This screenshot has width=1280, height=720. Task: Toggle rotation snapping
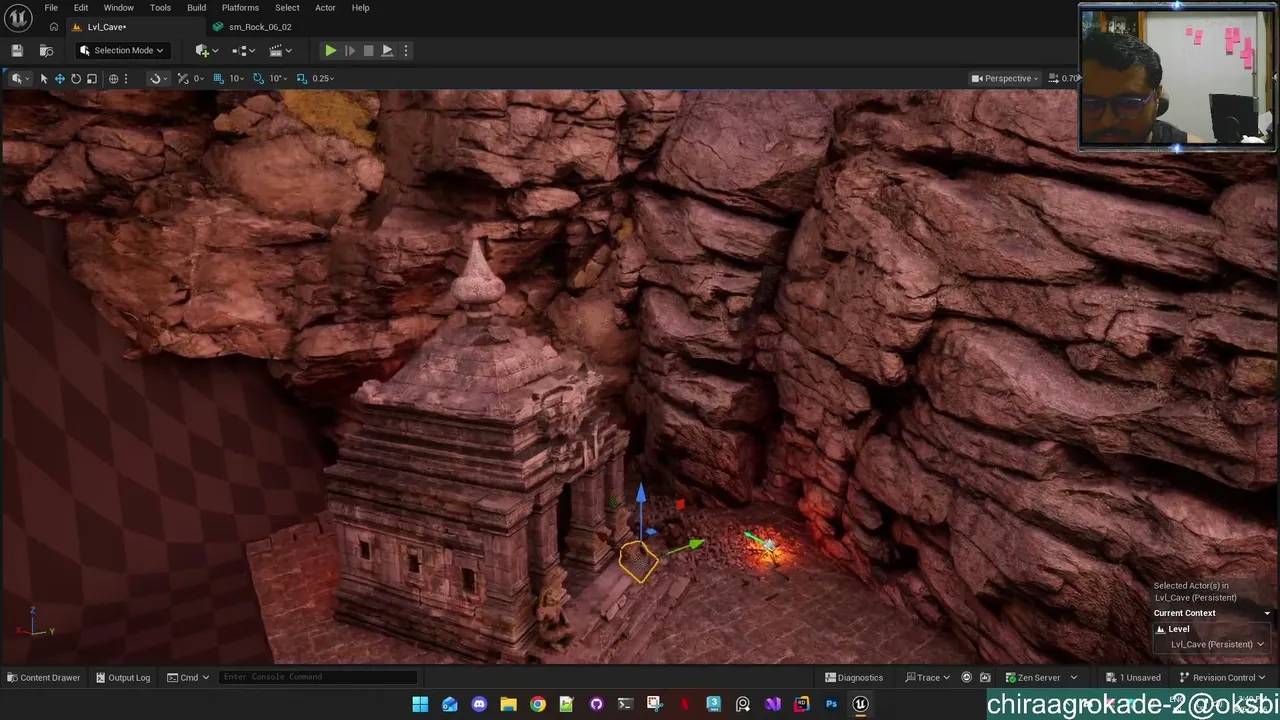pos(258,78)
